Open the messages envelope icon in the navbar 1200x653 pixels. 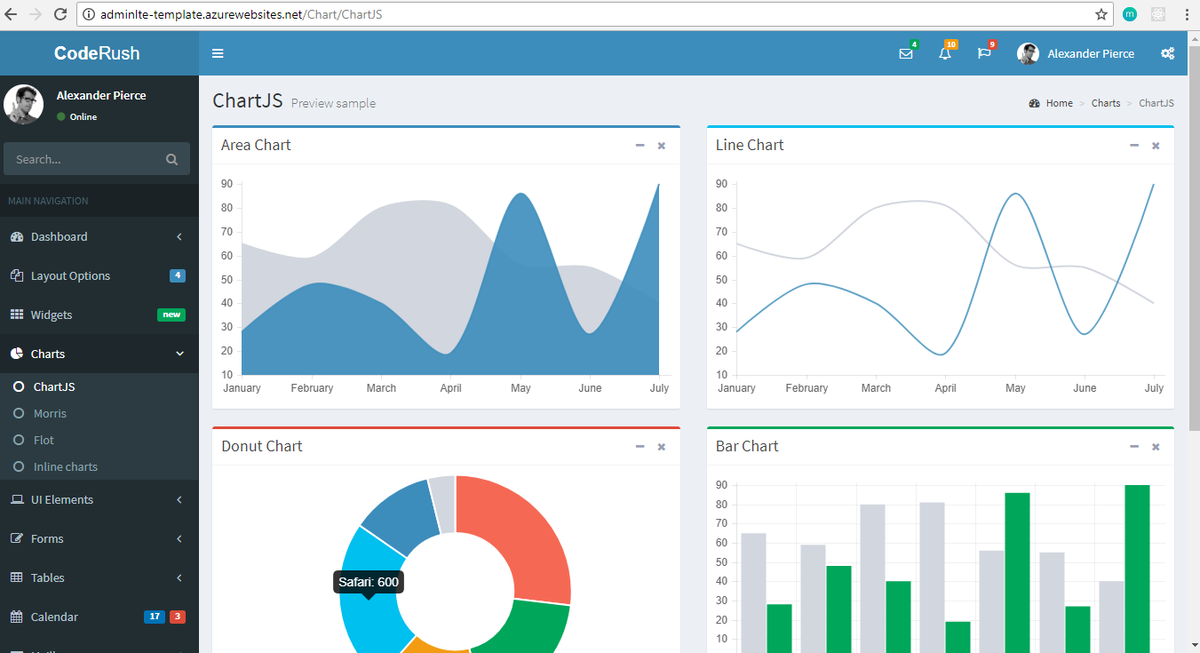[907, 53]
